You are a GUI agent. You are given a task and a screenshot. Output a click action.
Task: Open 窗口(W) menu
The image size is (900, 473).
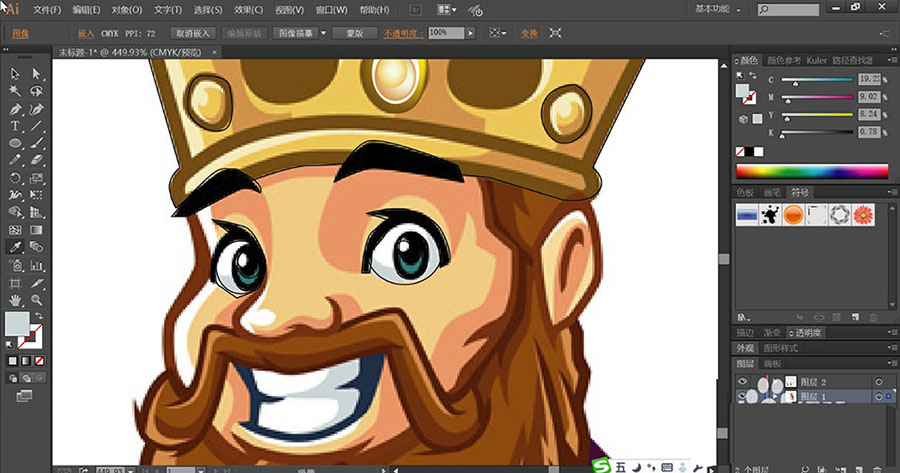pyautogui.click(x=331, y=10)
